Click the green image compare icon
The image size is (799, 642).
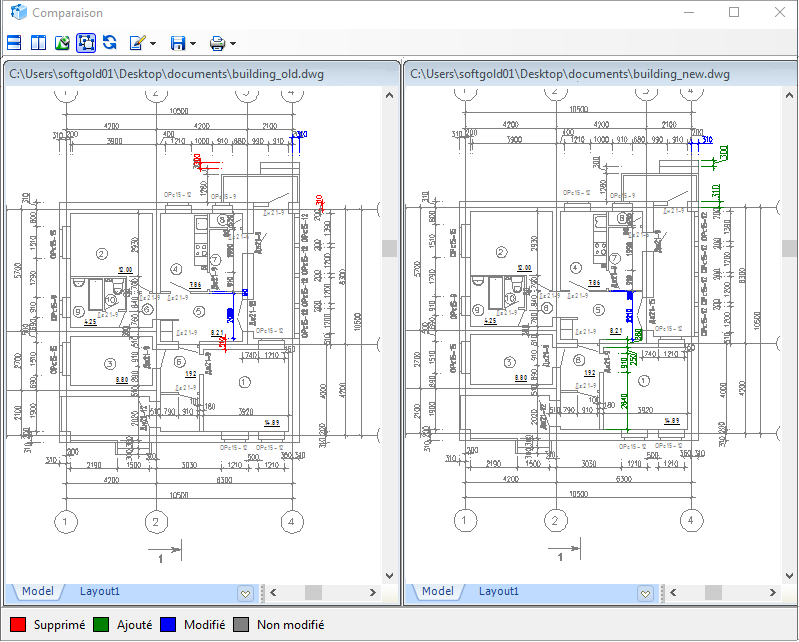tap(62, 43)
